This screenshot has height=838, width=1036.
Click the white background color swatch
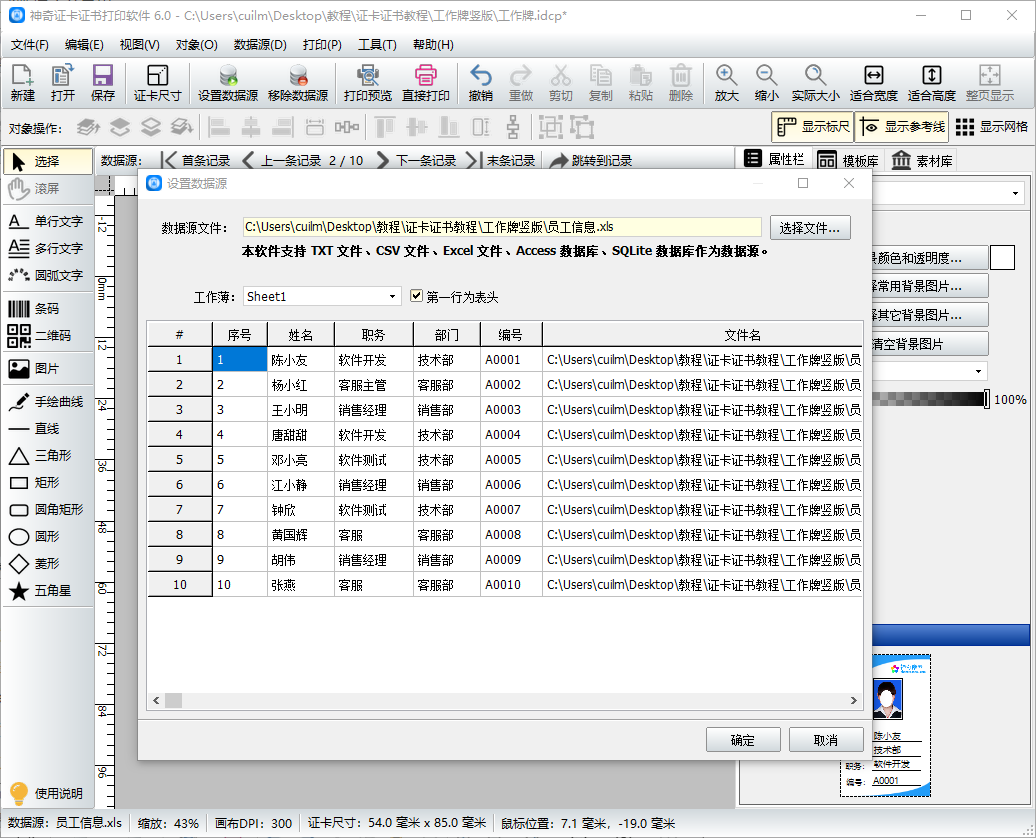1002,257
